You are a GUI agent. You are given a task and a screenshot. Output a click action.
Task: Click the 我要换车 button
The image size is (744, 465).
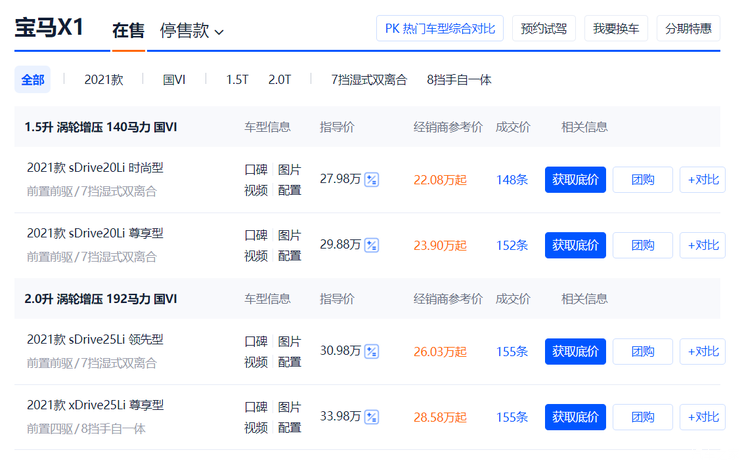pyautogui.click(x=616, y=28)
